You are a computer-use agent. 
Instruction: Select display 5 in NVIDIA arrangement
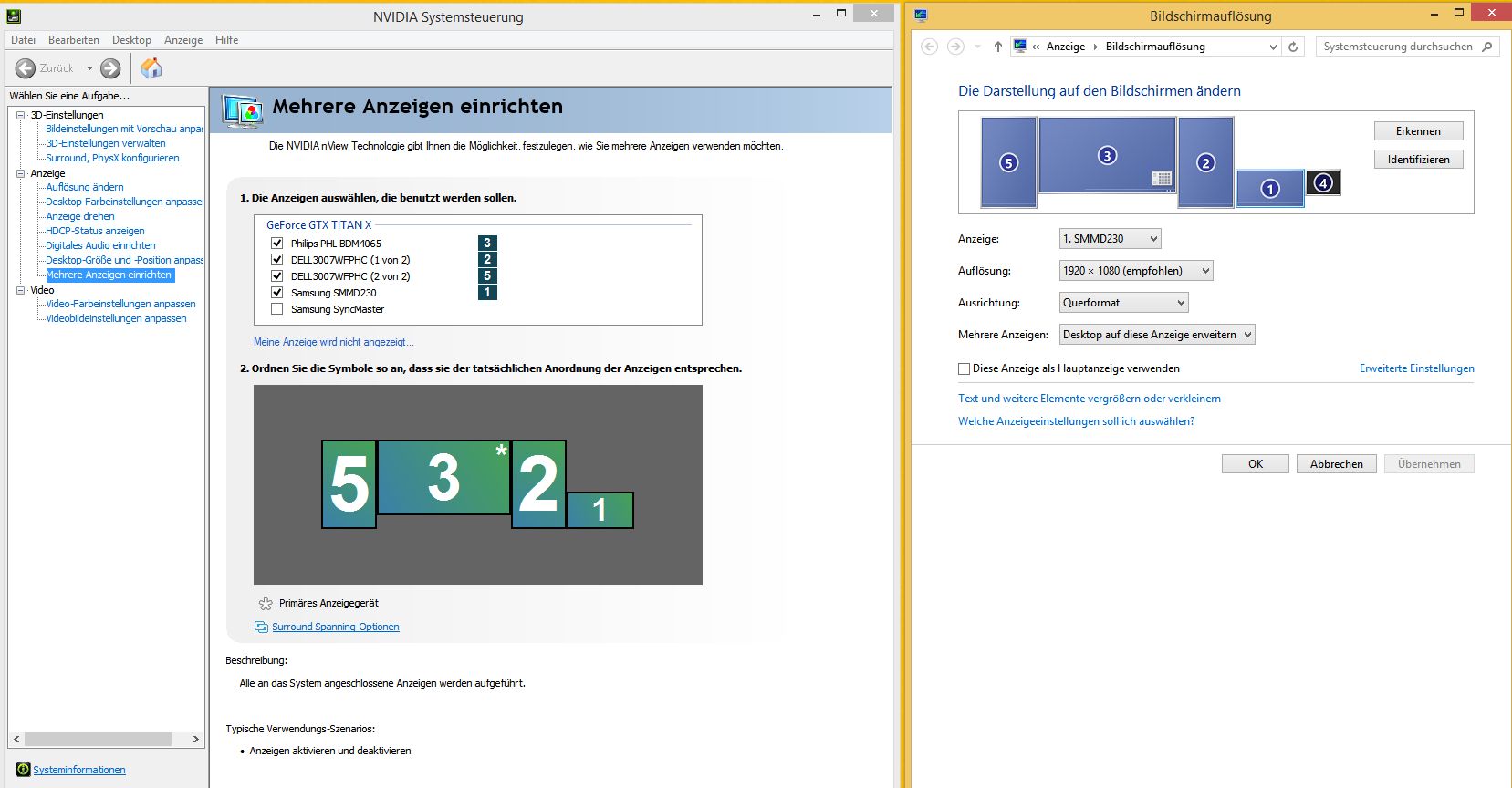pyautogui.click(x=349, y=484)
